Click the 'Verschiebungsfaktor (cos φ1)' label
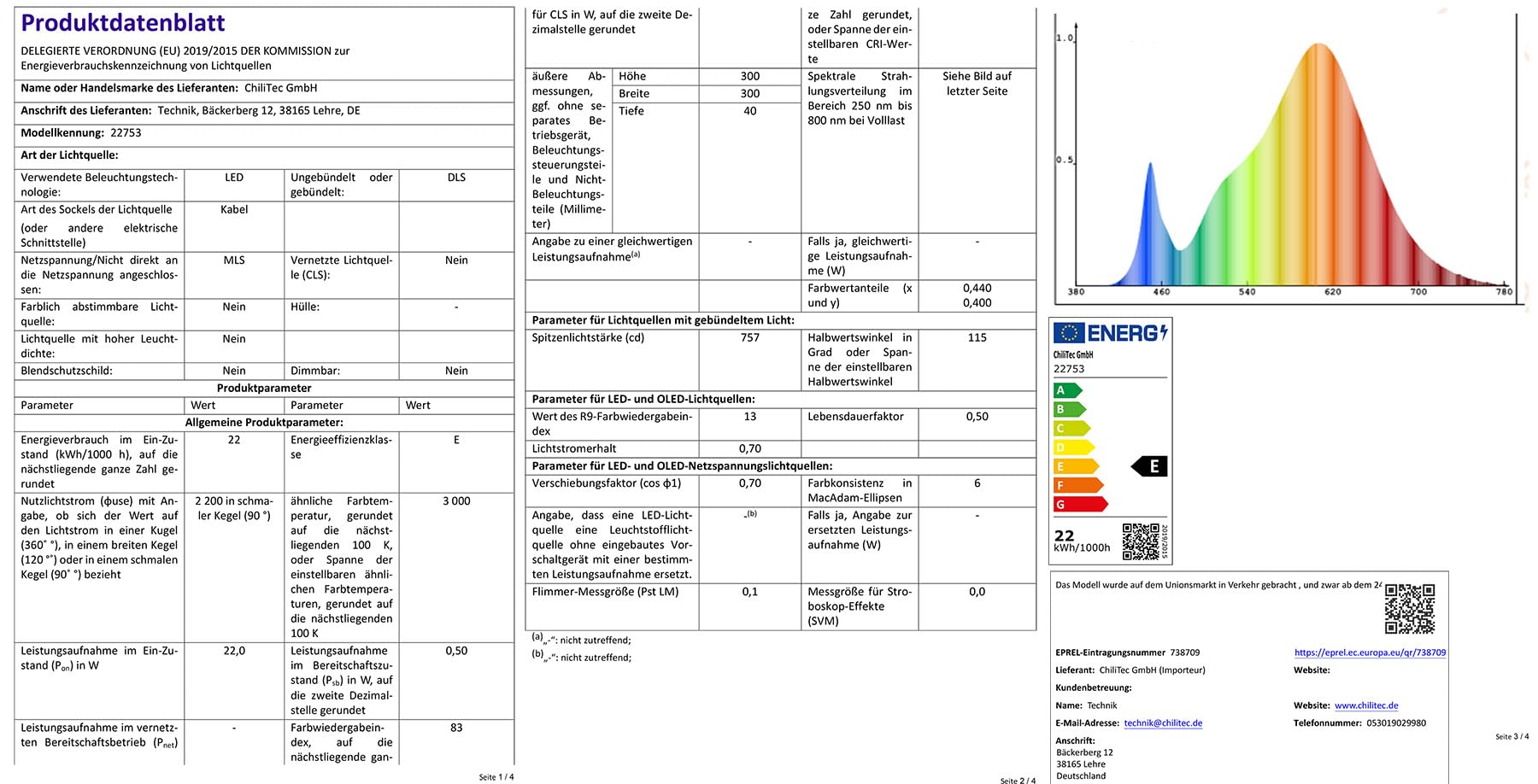Screen dimensions: 1538x784 pos(607,483)
